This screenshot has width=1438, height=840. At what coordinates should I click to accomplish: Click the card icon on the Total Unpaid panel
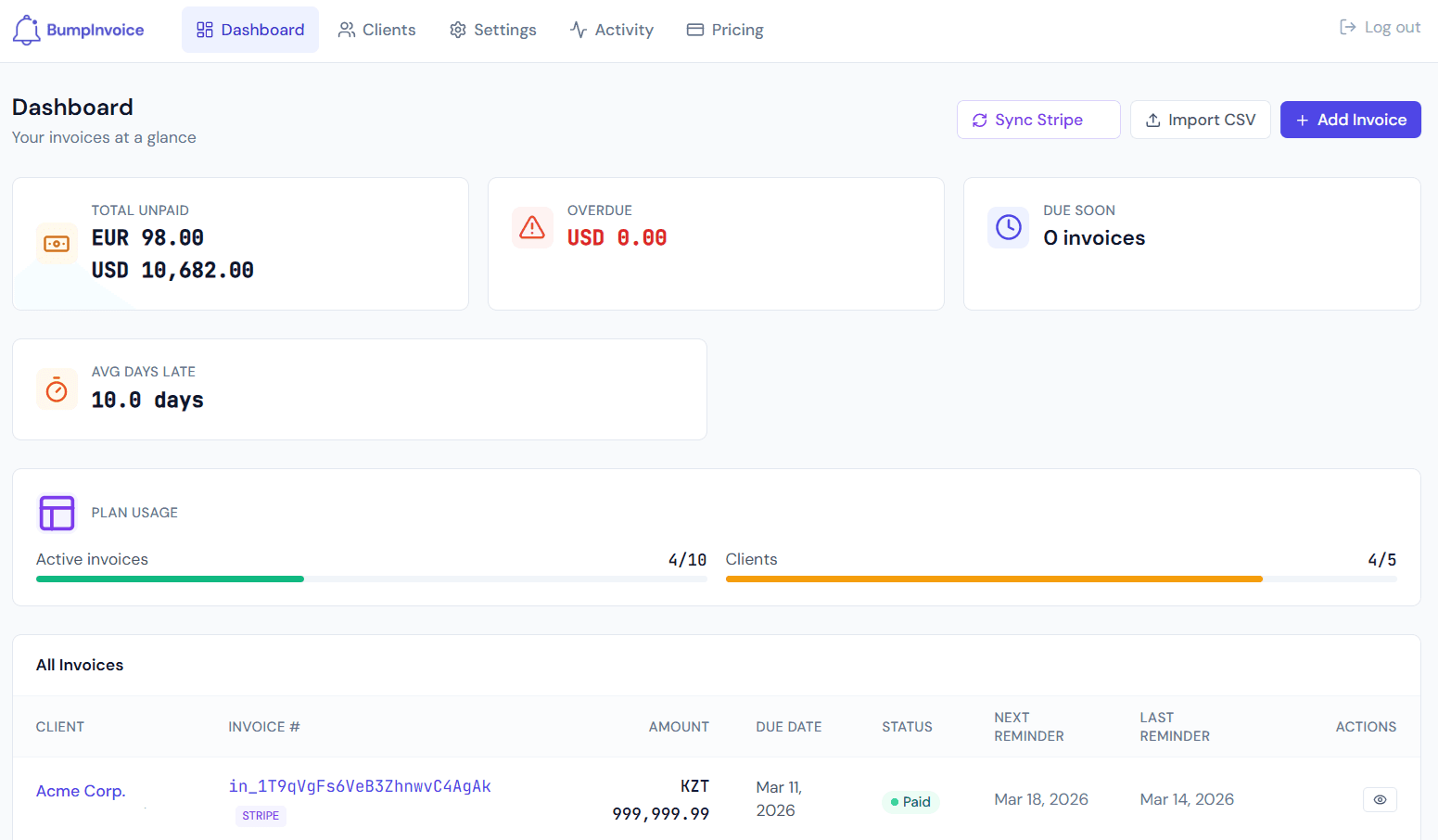pos(57,243)
